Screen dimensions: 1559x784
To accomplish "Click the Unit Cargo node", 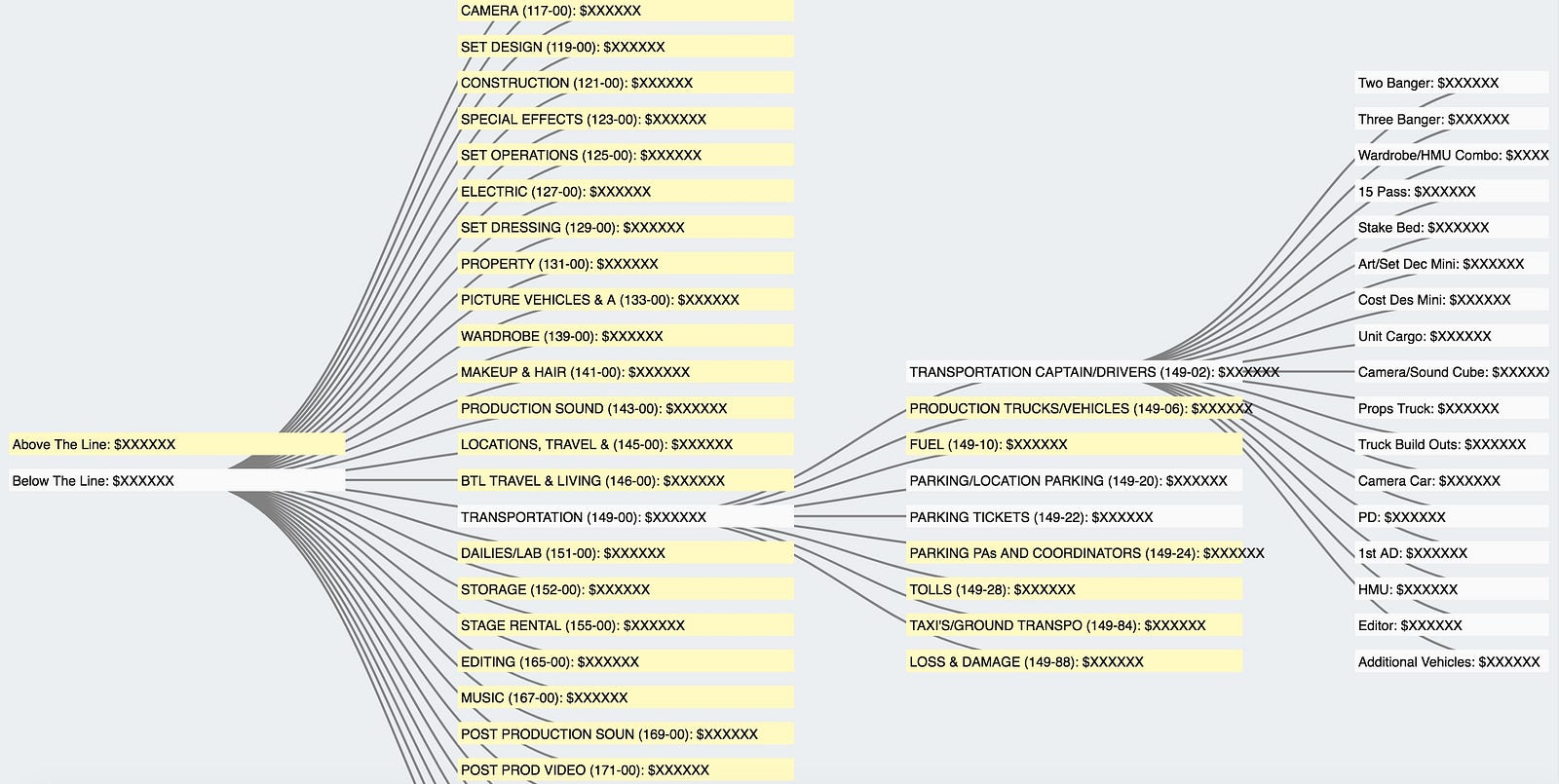I will tap(1452, 336).
